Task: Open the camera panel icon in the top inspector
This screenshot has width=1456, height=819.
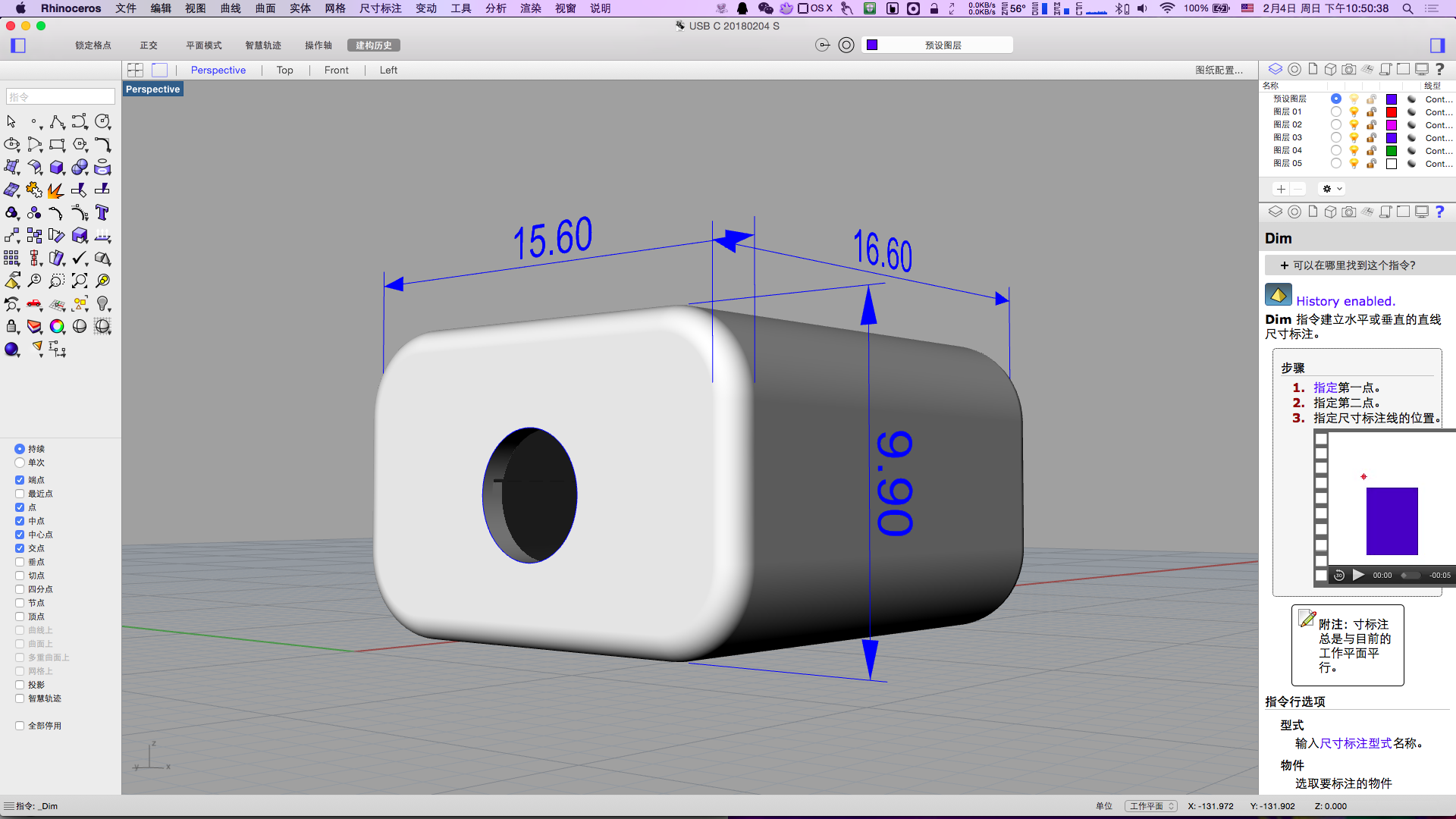Action: pyautogui.click(x=1348, y=69)
